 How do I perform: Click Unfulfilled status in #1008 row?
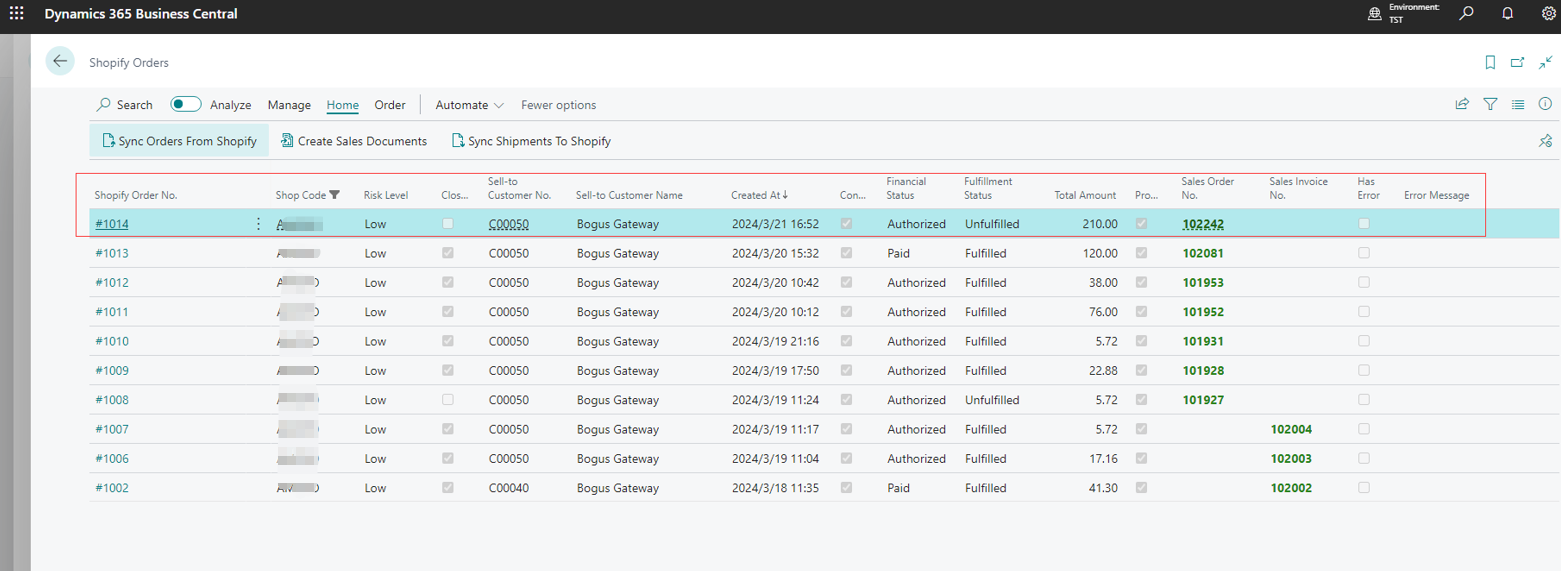pyautogui.click(x=992, y=400)
